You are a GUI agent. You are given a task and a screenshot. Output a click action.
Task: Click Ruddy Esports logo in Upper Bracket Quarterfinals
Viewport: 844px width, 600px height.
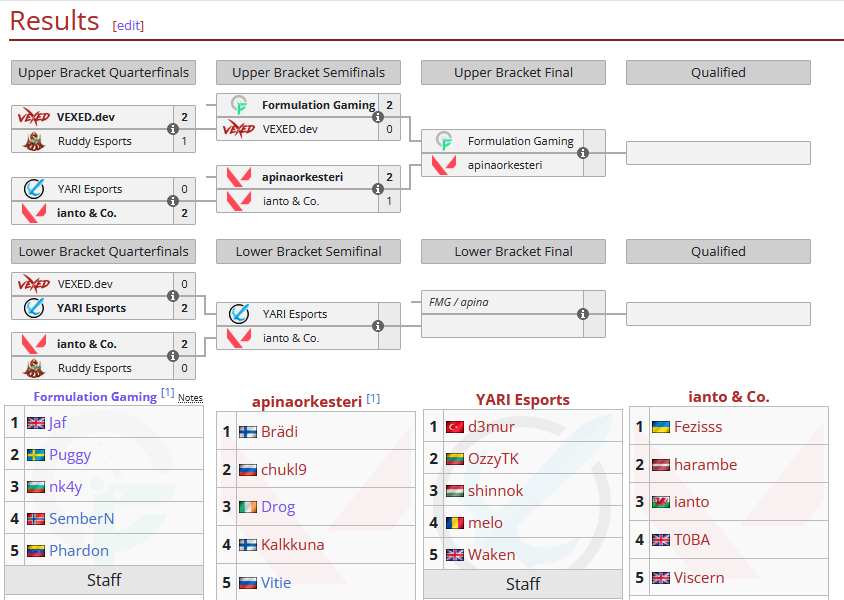33,141
